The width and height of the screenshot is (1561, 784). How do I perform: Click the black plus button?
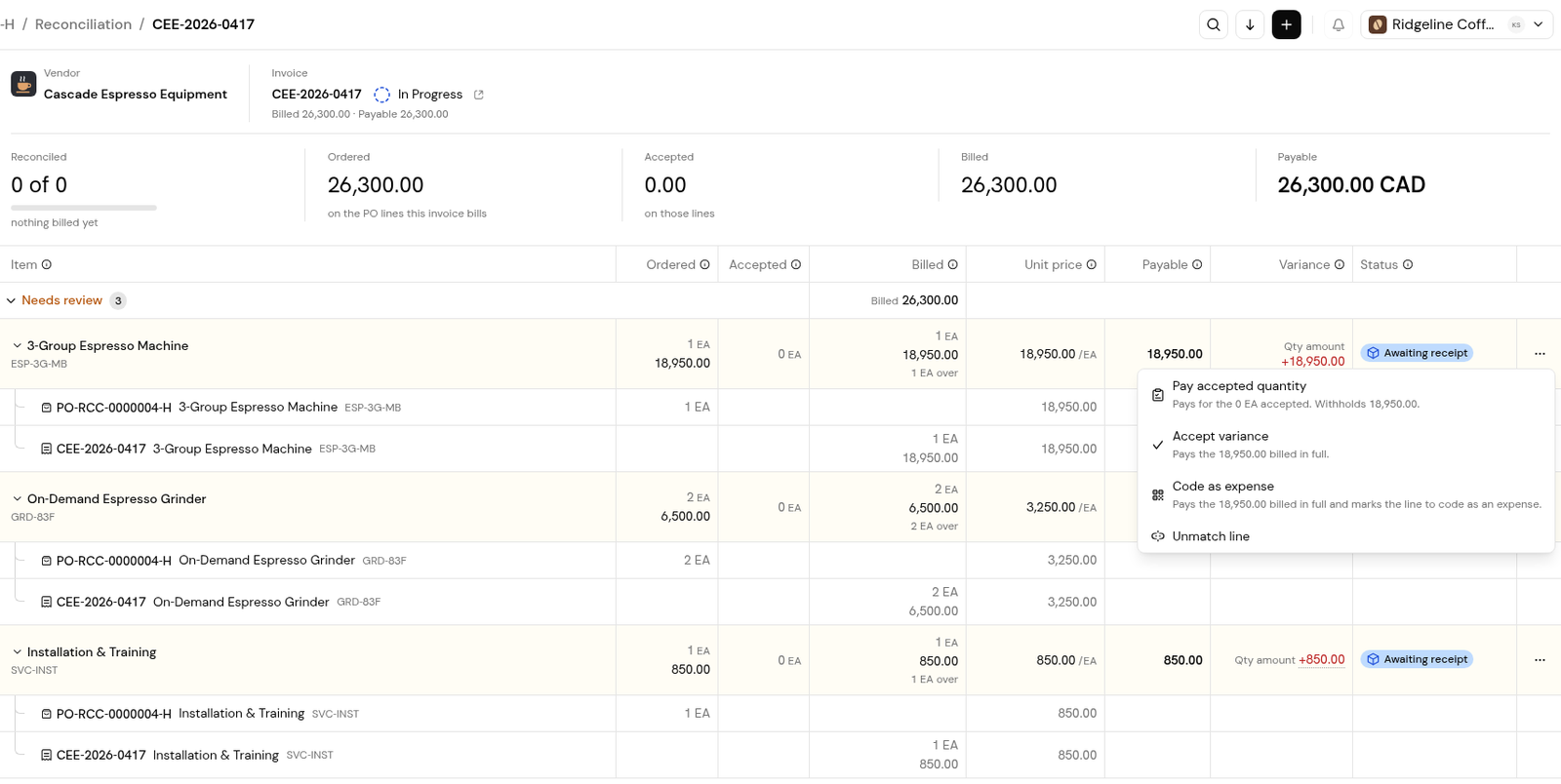tap(1287, 24)
